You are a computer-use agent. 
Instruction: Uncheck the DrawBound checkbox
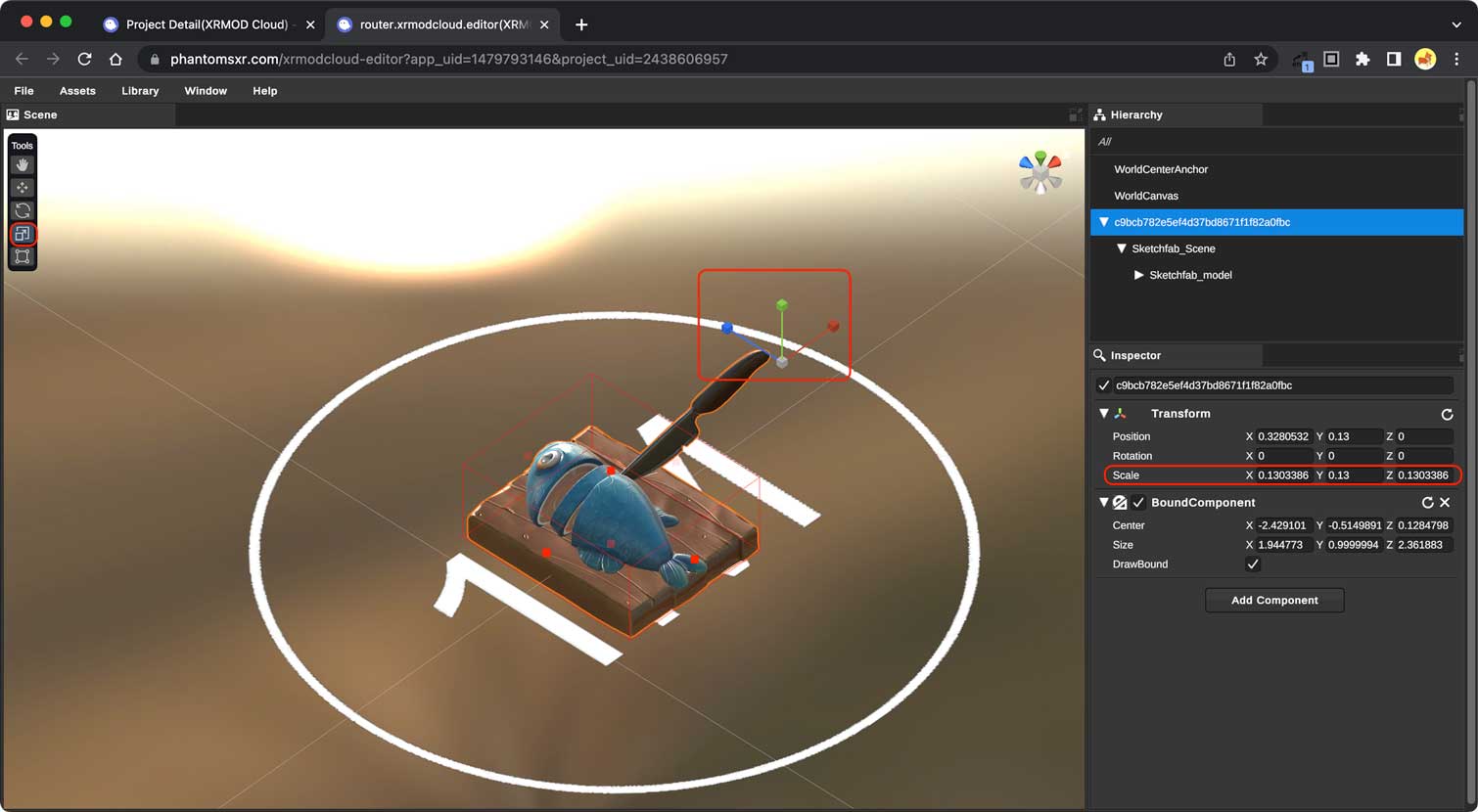pyautogui.click(x=1253, y=564)
